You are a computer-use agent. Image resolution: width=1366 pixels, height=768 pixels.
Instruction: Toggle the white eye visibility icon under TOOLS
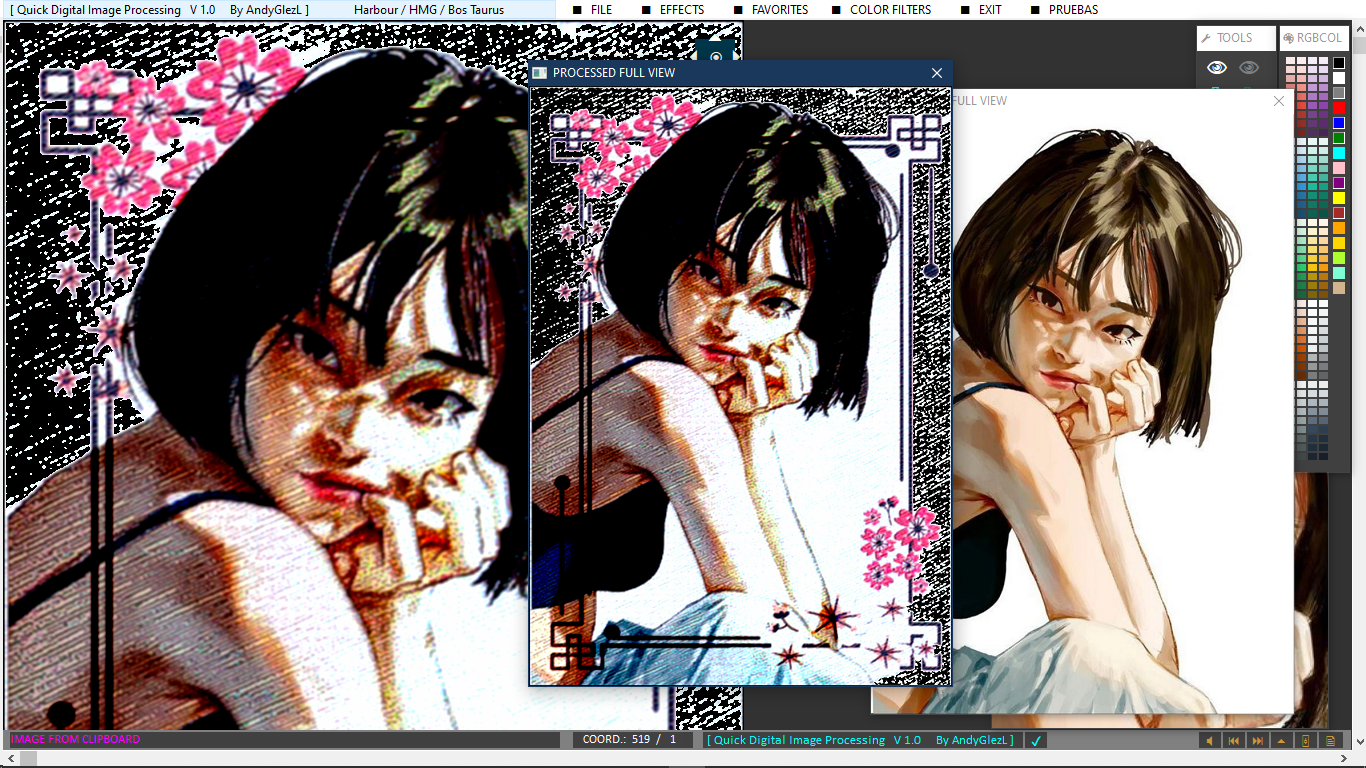[x=1216, y=66]
